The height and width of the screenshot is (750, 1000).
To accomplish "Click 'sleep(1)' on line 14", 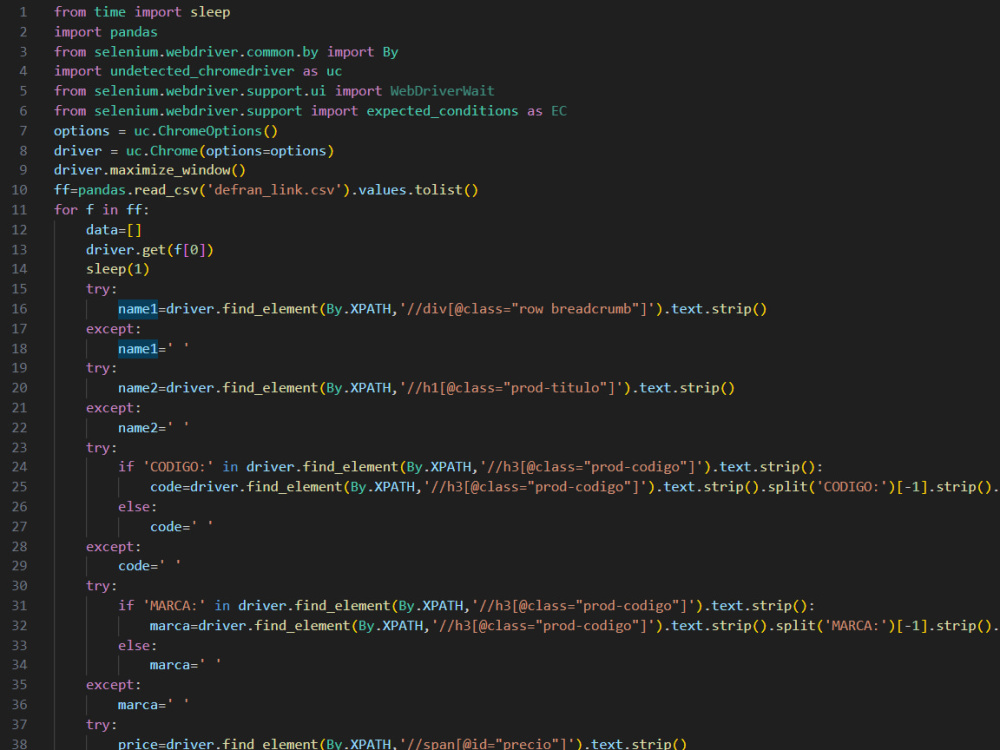I will 117,269.
